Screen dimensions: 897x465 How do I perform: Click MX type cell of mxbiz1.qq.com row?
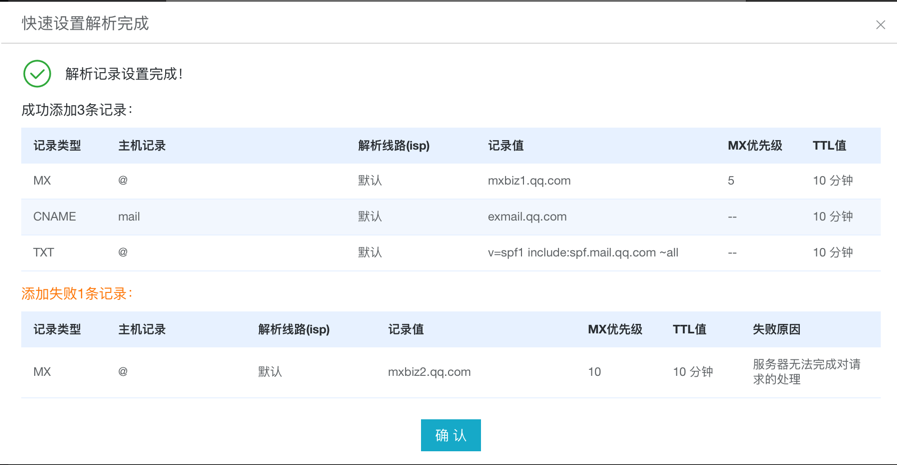pyautogui.click(x=42, y=181)
